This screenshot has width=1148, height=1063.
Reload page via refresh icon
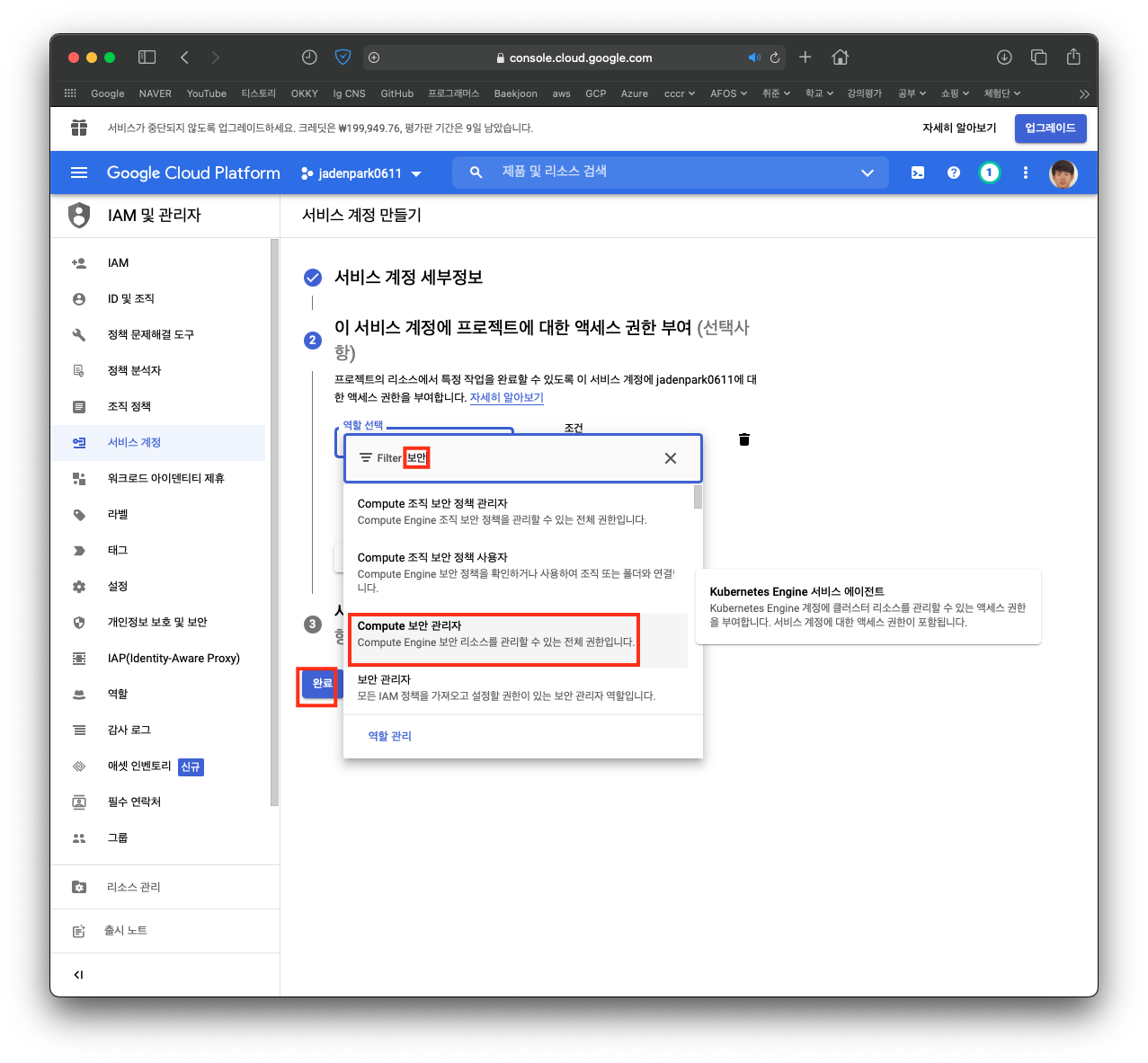coord(775,58)
